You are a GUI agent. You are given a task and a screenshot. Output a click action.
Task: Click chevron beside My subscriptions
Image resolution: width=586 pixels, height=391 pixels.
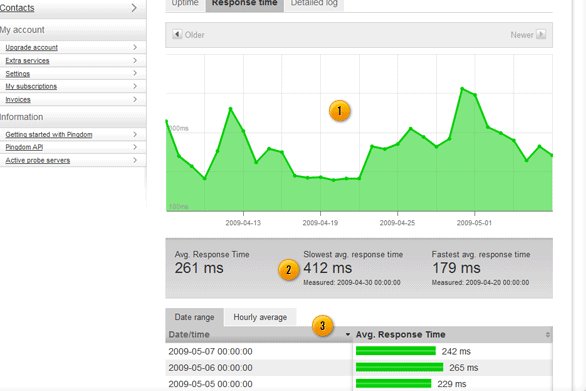(x=135, y=86)
